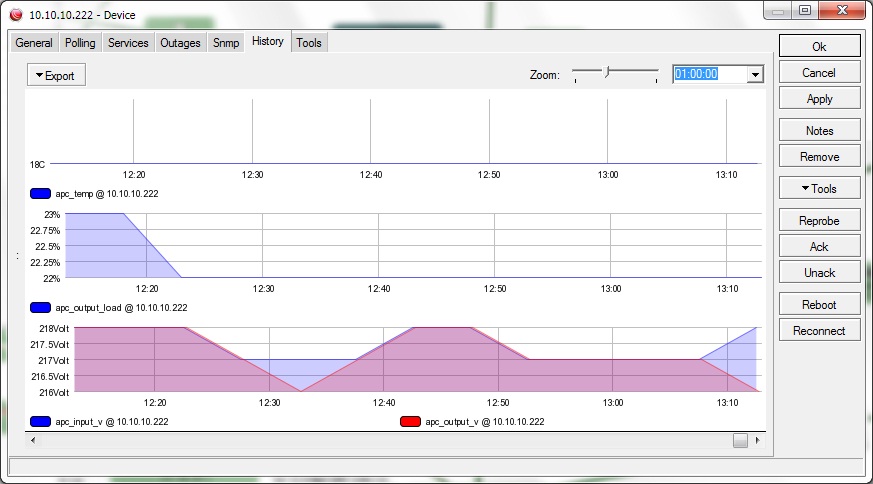Open the Export dropdown menu
Image resolution: width=873 pixels, height=484 pixels.
point(56,75)
